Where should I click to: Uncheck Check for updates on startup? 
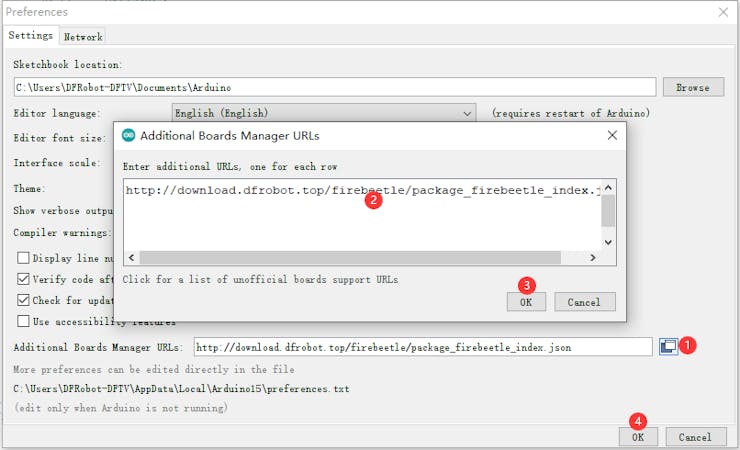click(23, 300)
